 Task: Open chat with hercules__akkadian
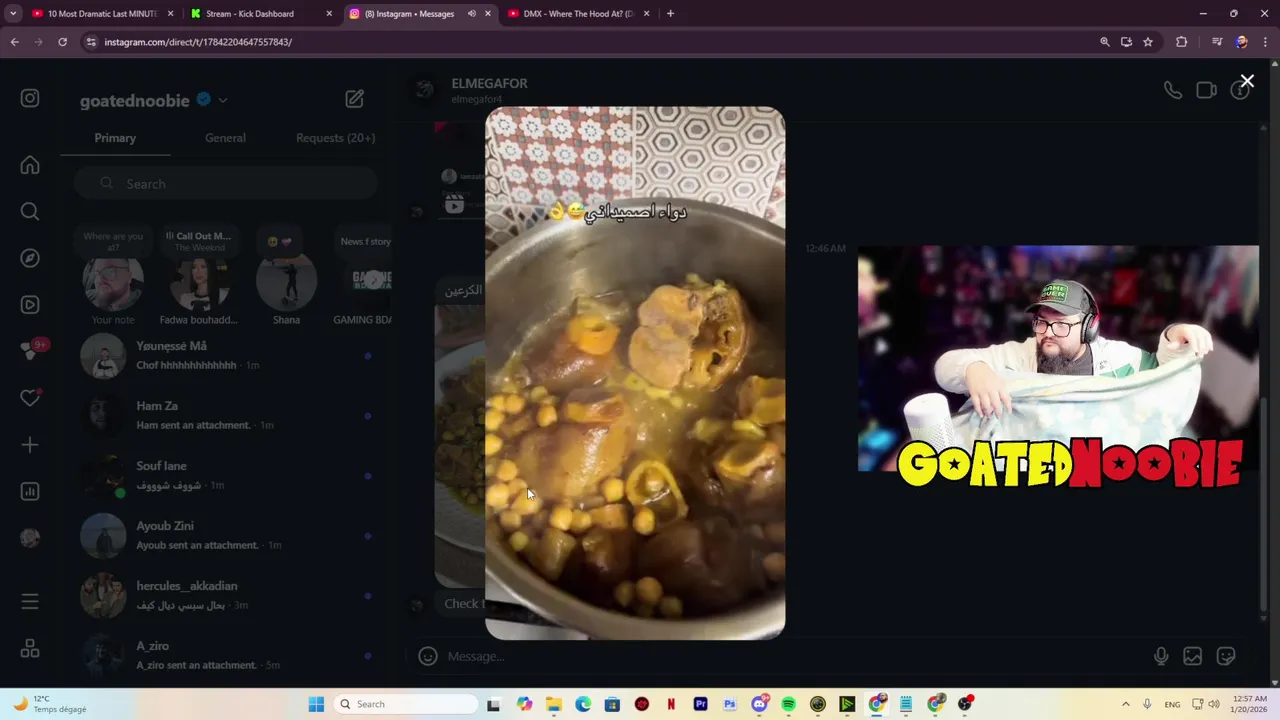[x=226, y=596]
